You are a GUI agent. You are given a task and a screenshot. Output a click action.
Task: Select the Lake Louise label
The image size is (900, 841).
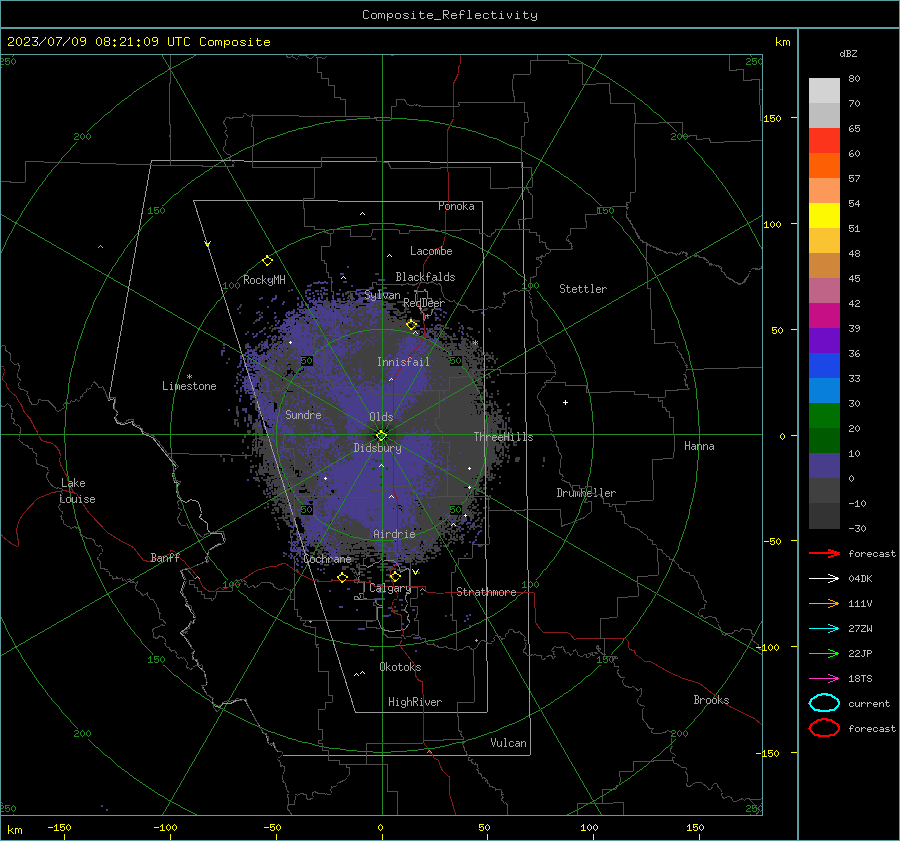point(77,491)
